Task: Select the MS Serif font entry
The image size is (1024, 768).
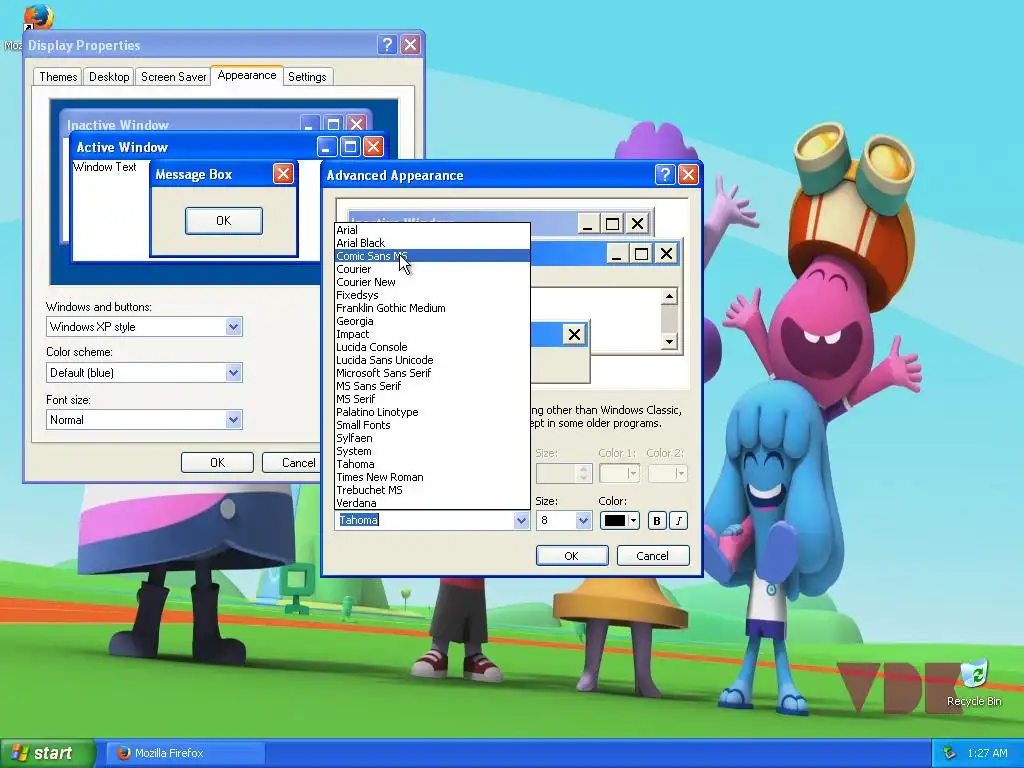Action: click(x=432, y=399)
